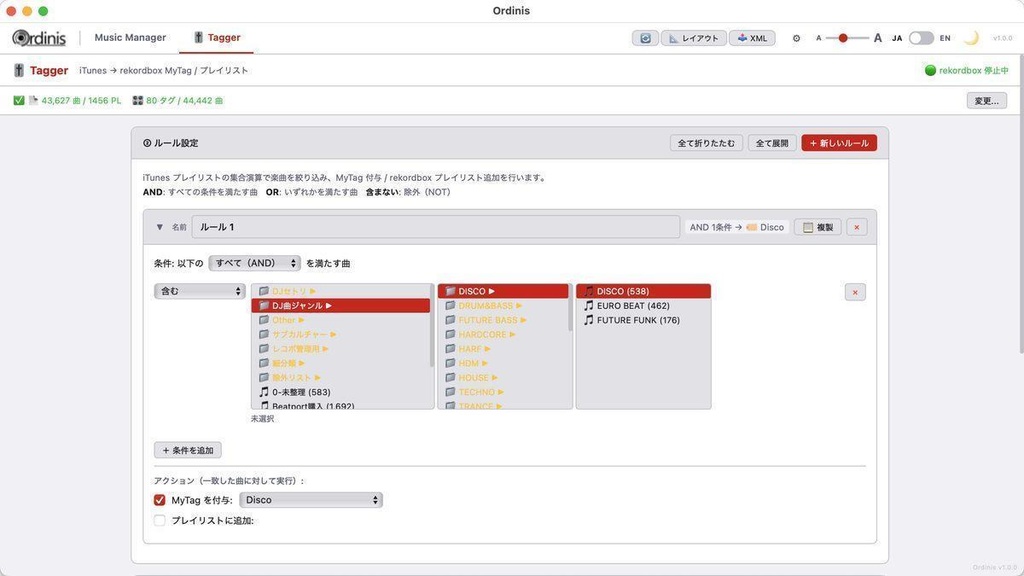Click the music note icon of 0-未整理
The width and height of the screenshot is (1024, 576).
pos(264,392)
